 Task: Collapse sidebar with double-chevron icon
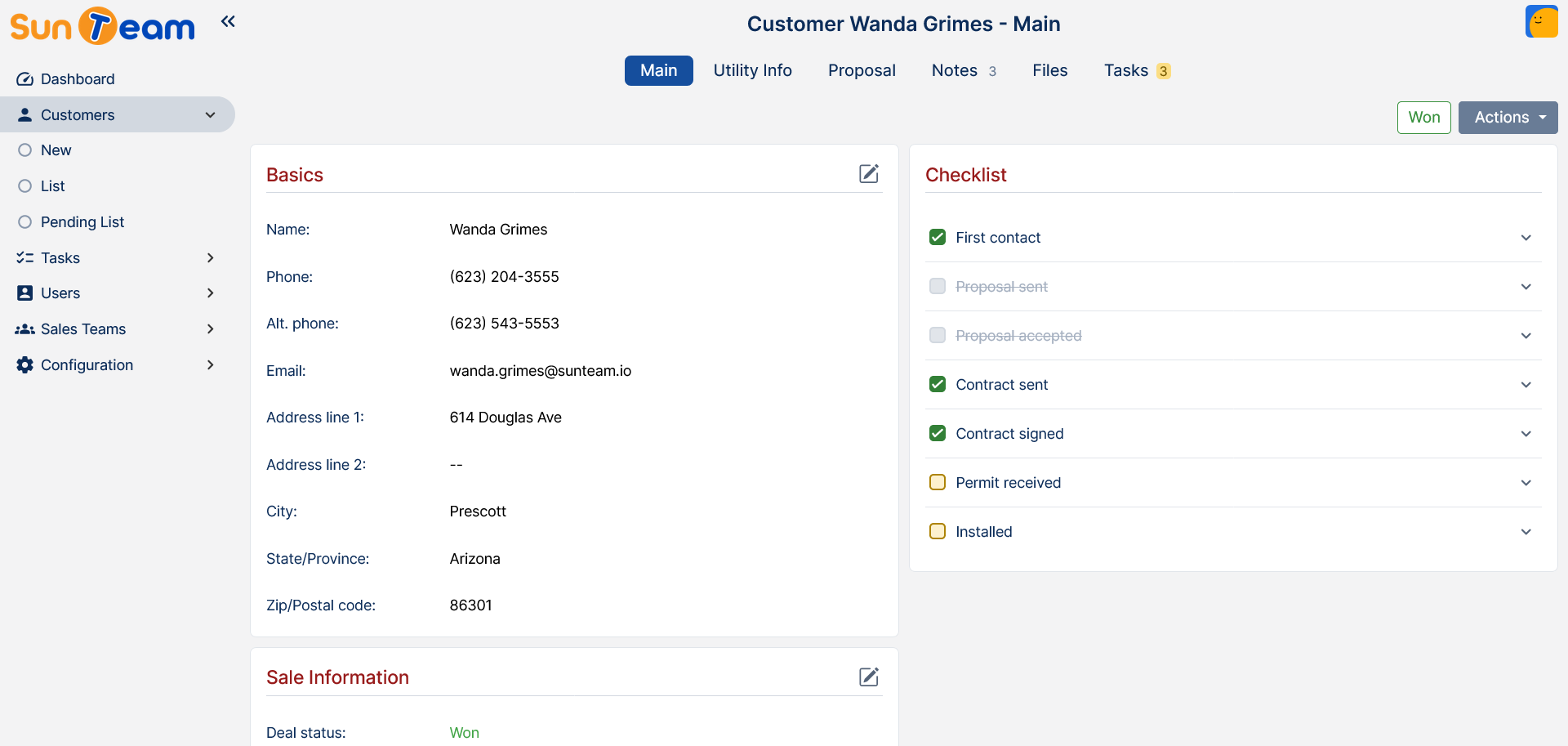tap(228, 21)
